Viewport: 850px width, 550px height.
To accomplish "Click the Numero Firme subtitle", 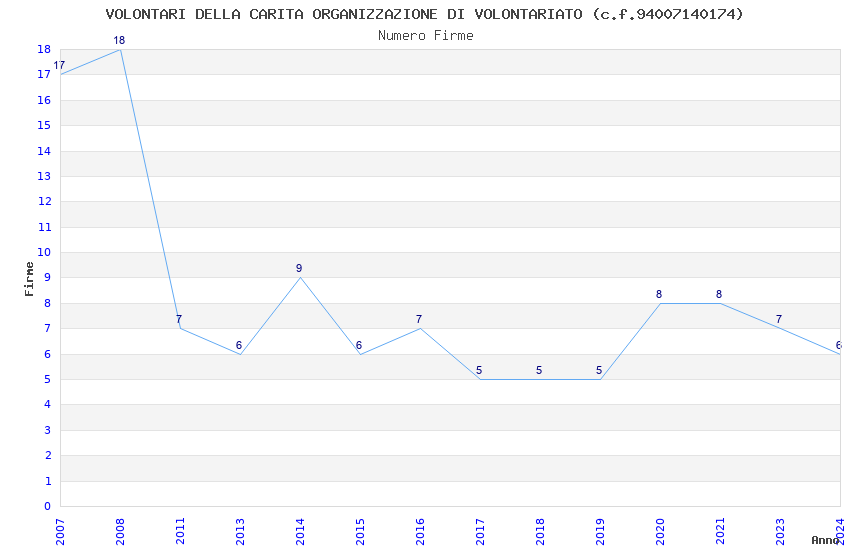I will coord(426,36).
